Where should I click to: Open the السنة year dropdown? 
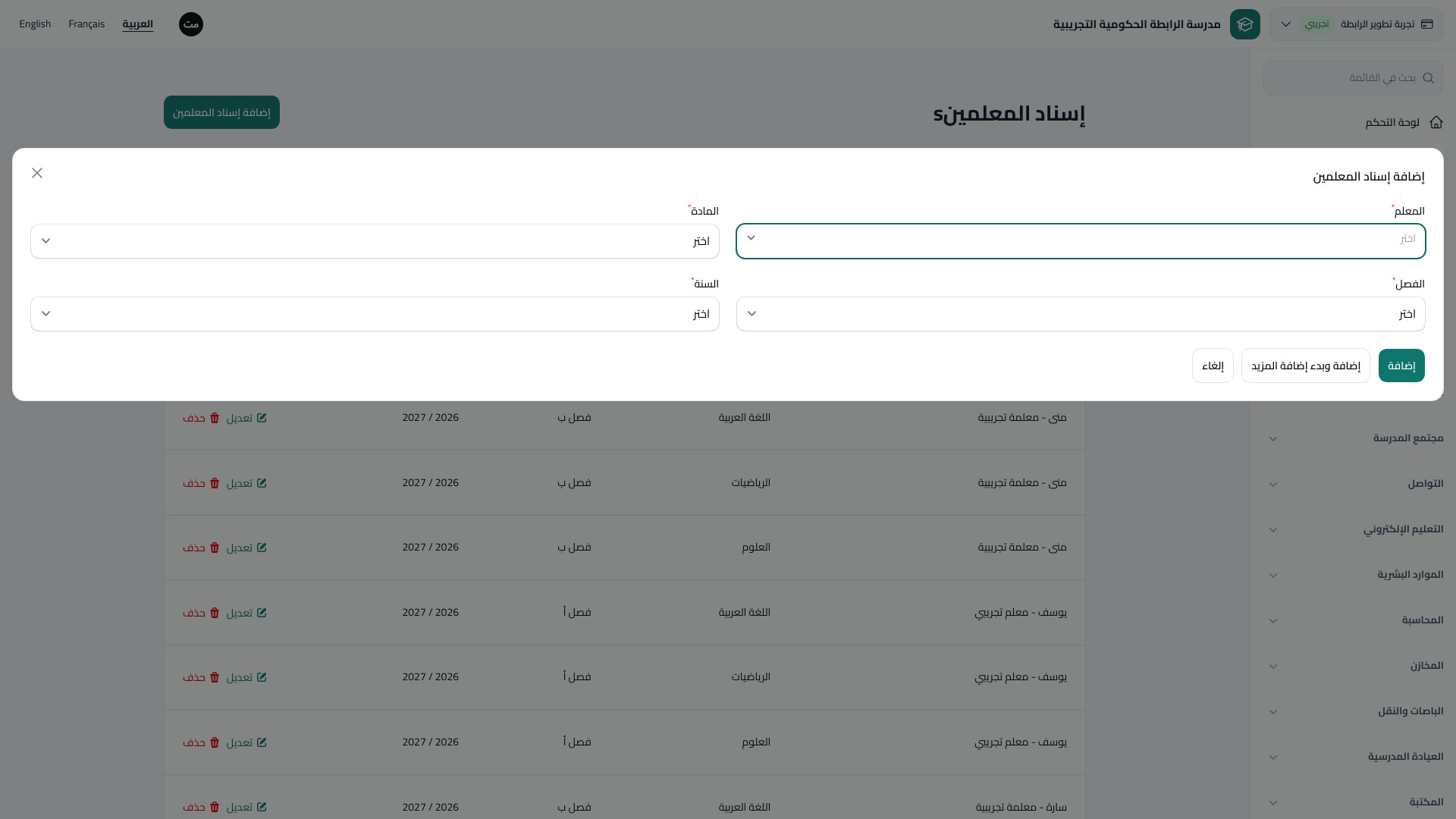(375, 314)
